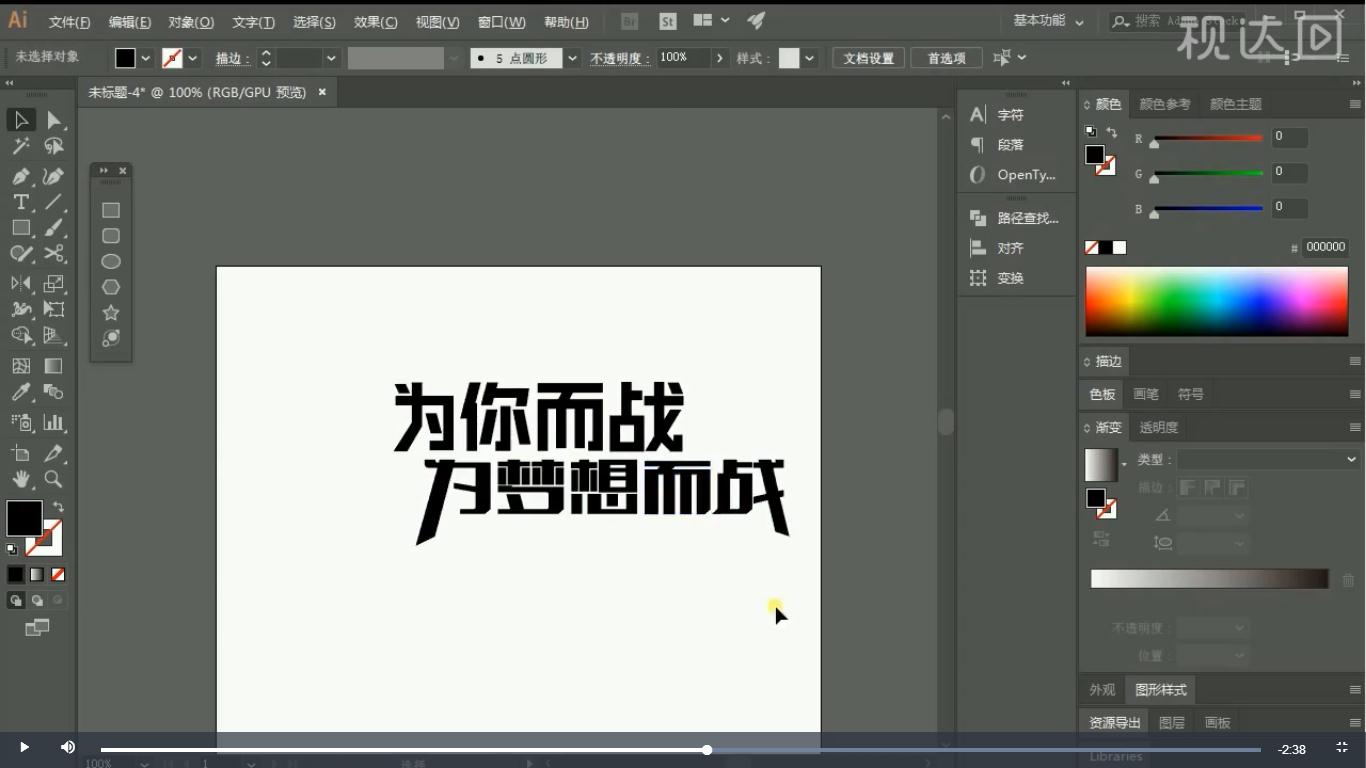1366x768 pixels.
Task: Select the Type tool
Action: pos(21,201)
